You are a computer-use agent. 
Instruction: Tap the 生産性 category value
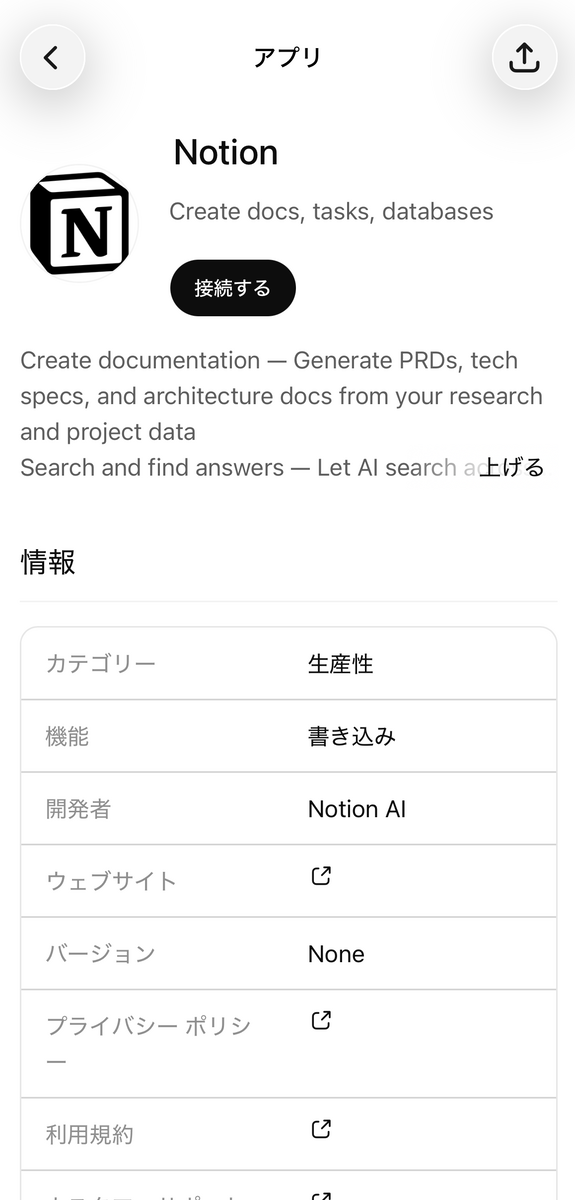(341, 663)
